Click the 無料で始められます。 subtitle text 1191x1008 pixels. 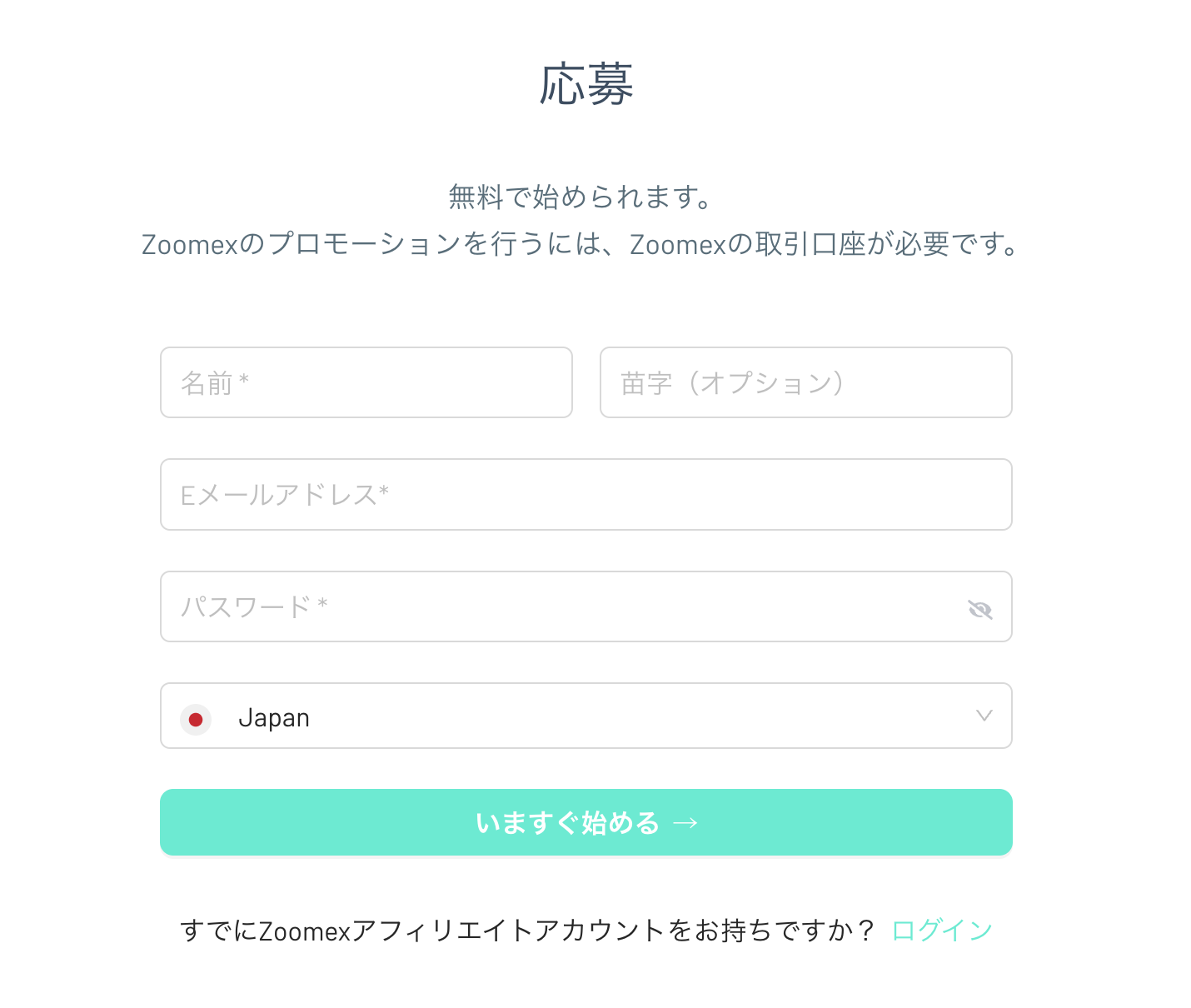tap(582, 197)
